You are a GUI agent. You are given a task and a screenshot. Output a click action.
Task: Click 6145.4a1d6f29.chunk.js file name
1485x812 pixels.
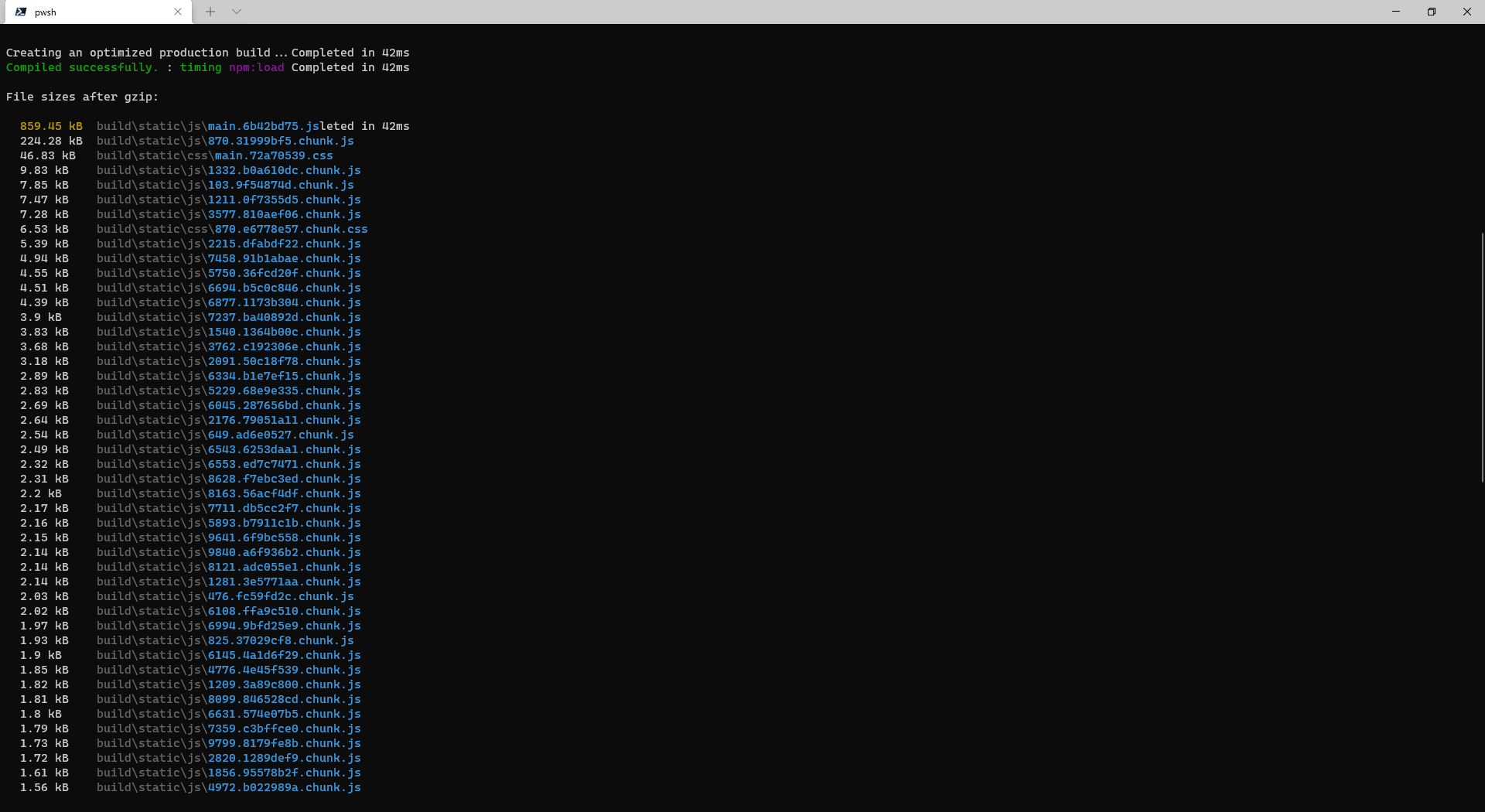coord(285,655)
